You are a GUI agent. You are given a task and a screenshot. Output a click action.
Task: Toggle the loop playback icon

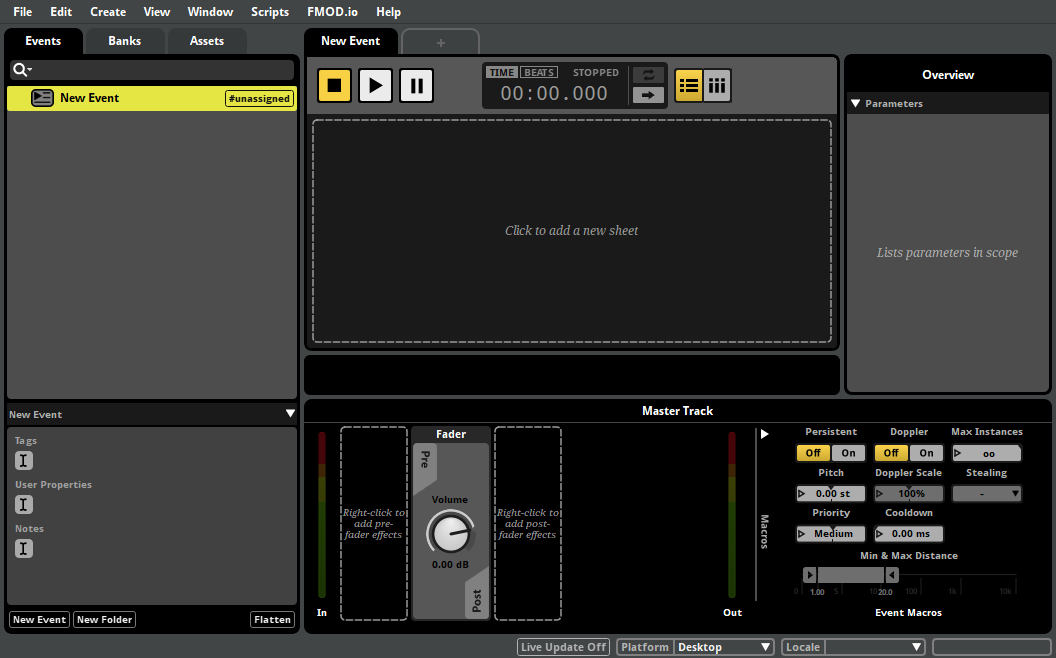tap(648, 75)
